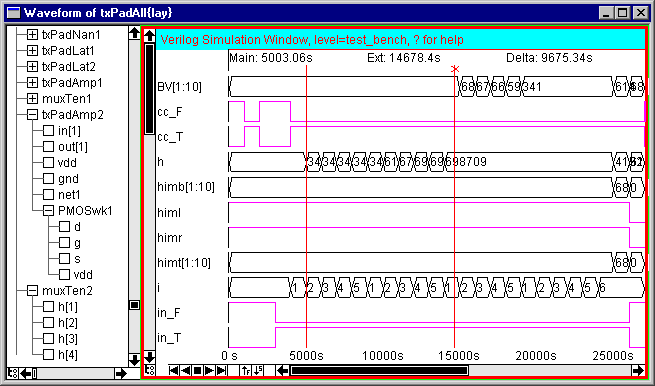The width and height of the screenshot is (655, 386).
Task: Play the waveform forward
Action: point(209,370)
